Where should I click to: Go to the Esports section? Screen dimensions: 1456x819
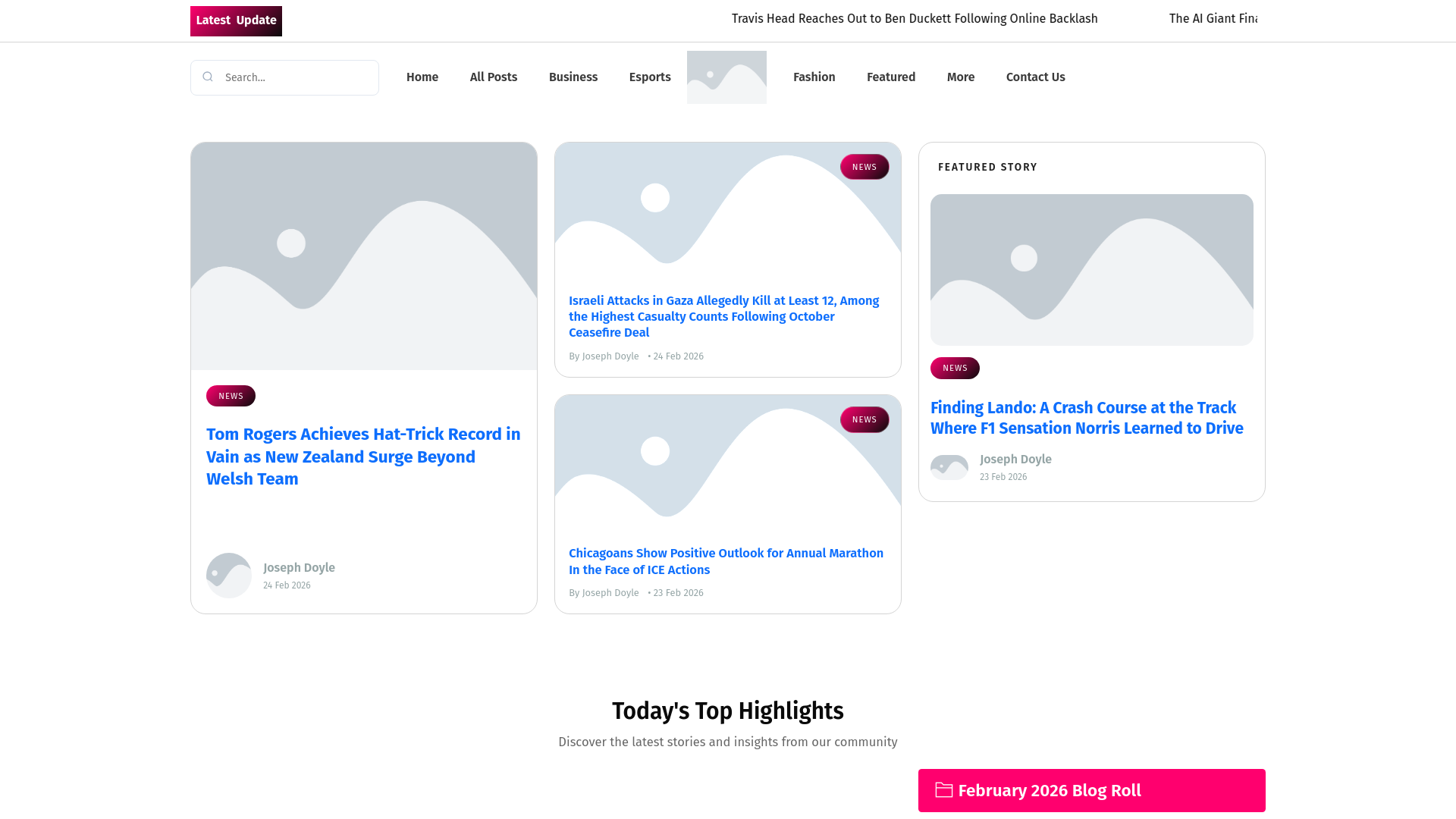pyautogui.click(x=649, y=77)
